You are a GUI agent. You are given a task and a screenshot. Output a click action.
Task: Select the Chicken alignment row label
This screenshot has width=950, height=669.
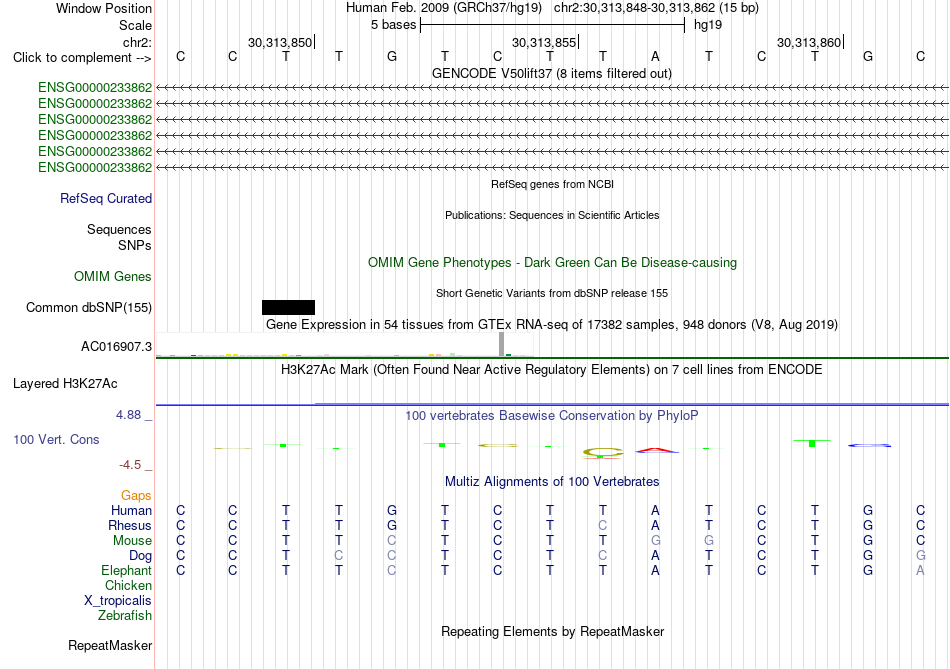click(128, 585)
